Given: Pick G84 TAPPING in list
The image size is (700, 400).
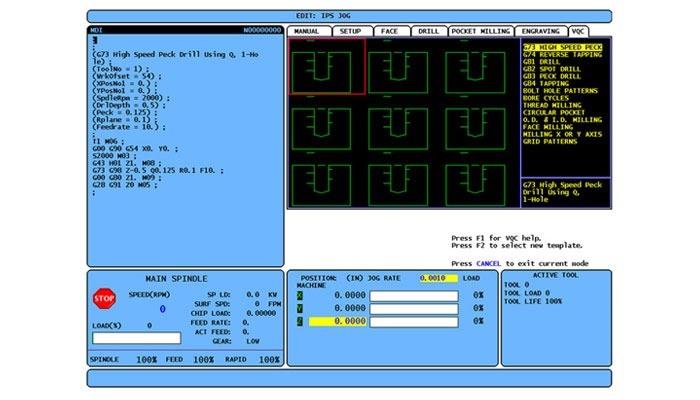Looking at the screenshot, I should (546, 83).
